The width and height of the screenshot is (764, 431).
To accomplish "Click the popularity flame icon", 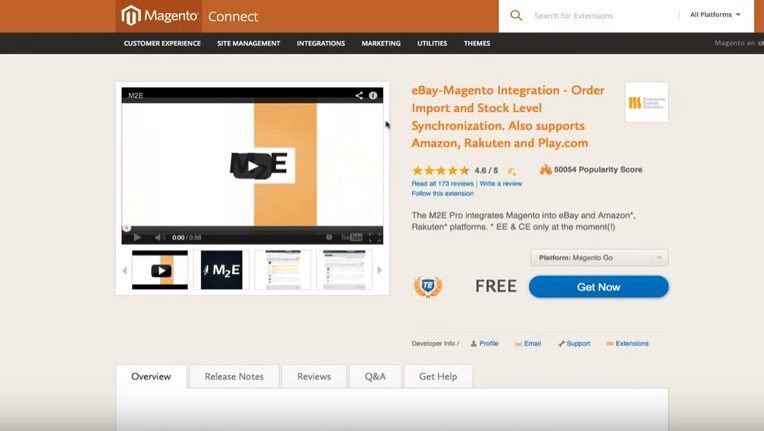I will 545,169.
